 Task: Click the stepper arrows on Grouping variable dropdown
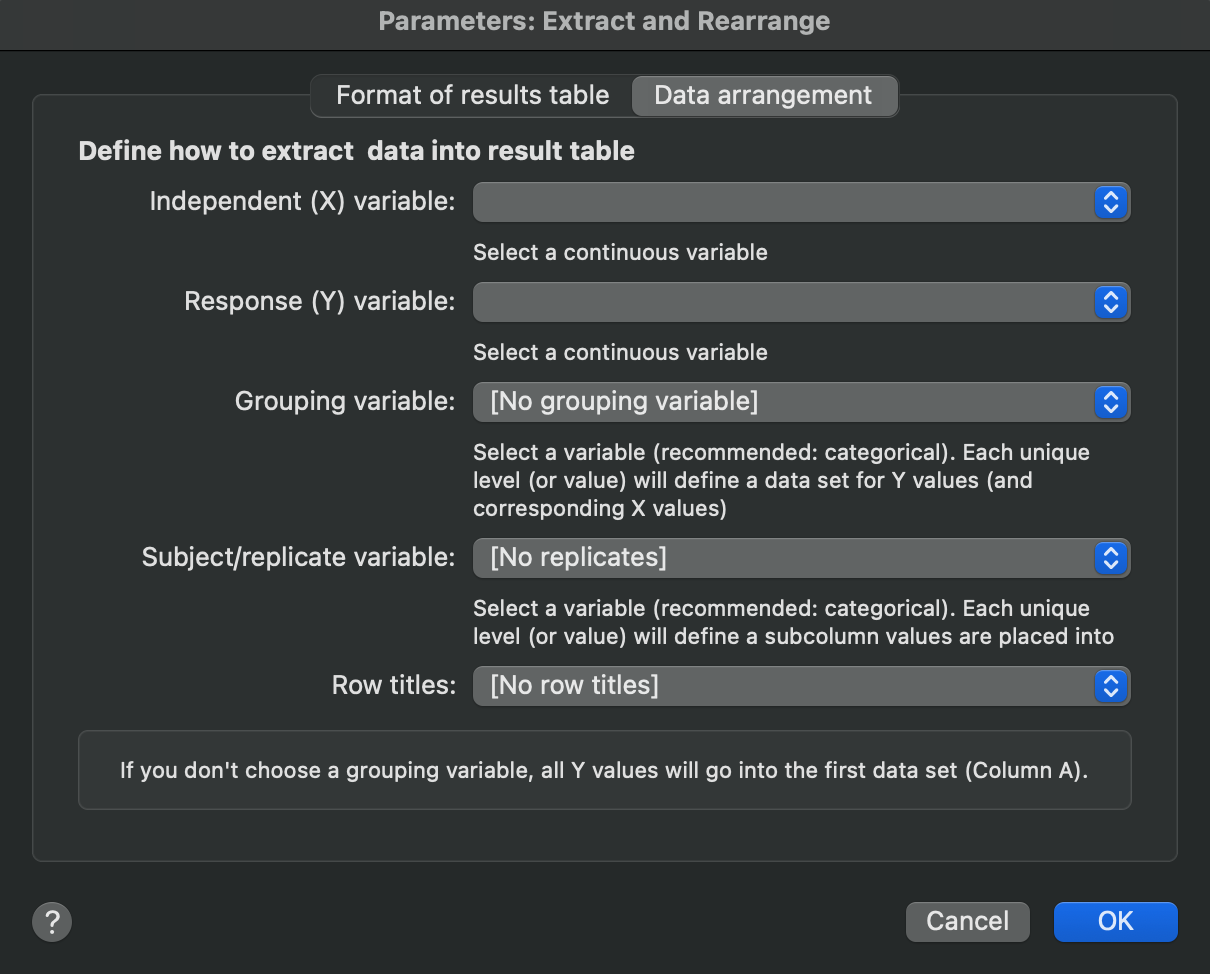coord(1111,402)
